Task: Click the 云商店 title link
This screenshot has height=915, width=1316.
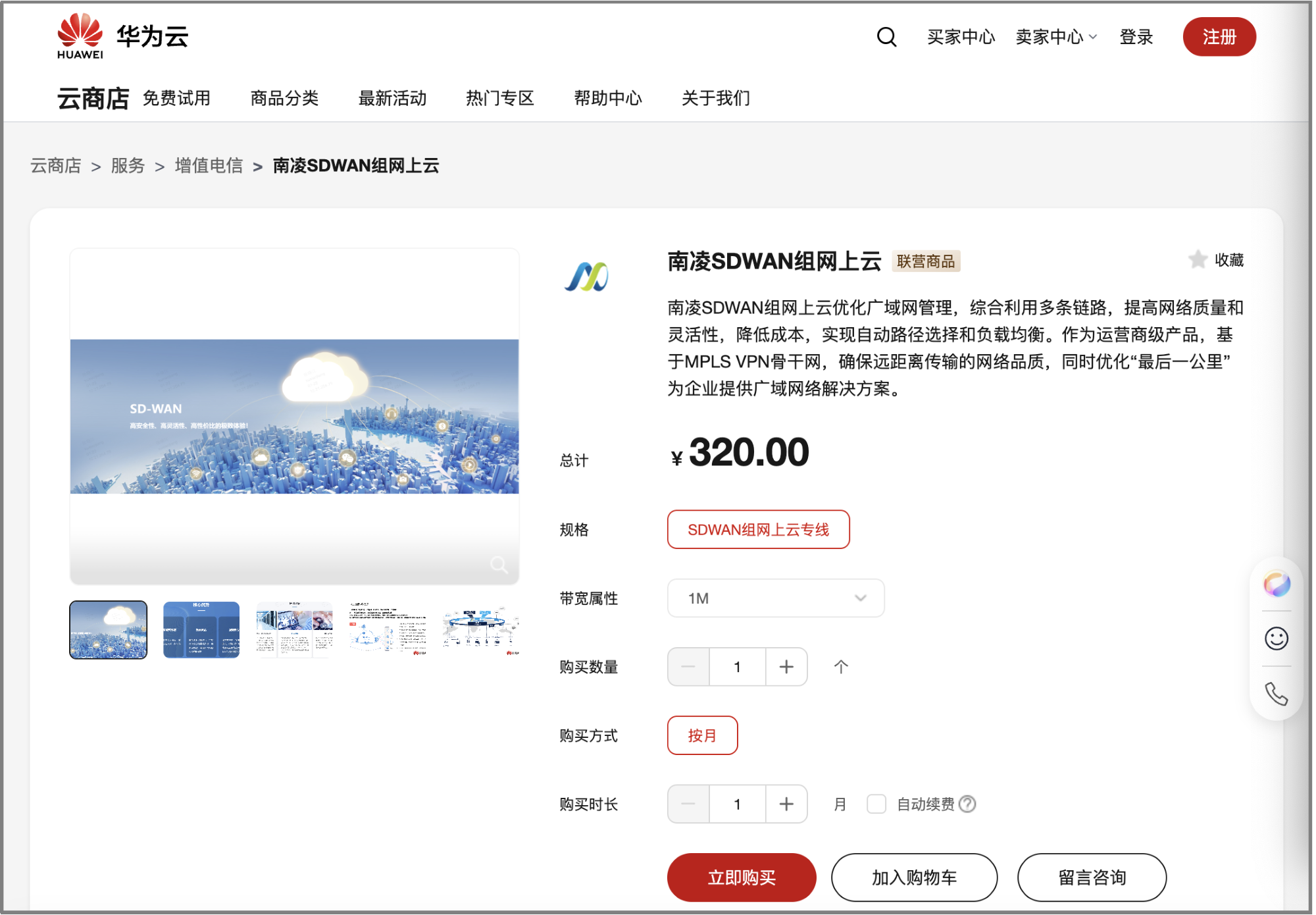Action: pyautogui.click(x=93, y=98)
